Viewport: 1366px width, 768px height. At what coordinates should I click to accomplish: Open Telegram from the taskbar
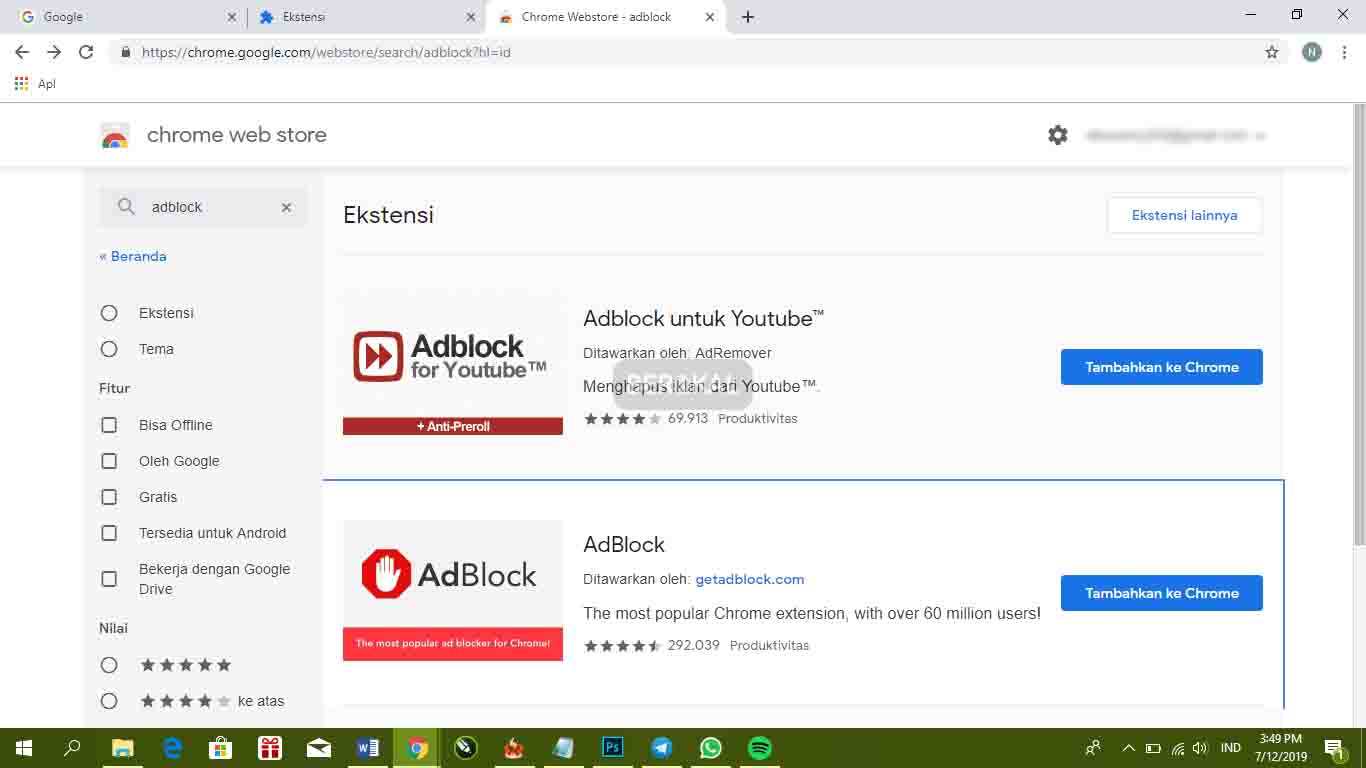point(662,748)
